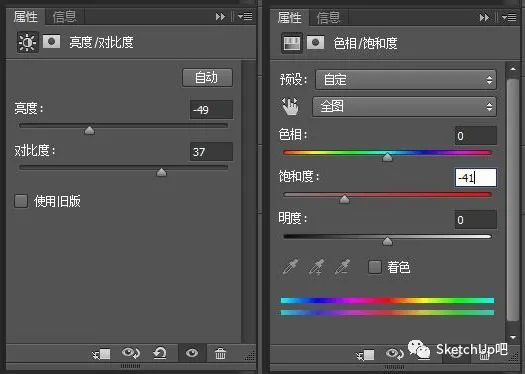
Task: Click the Hue/Saturation panel vertical scrollbar thumb
Action: 513,200
